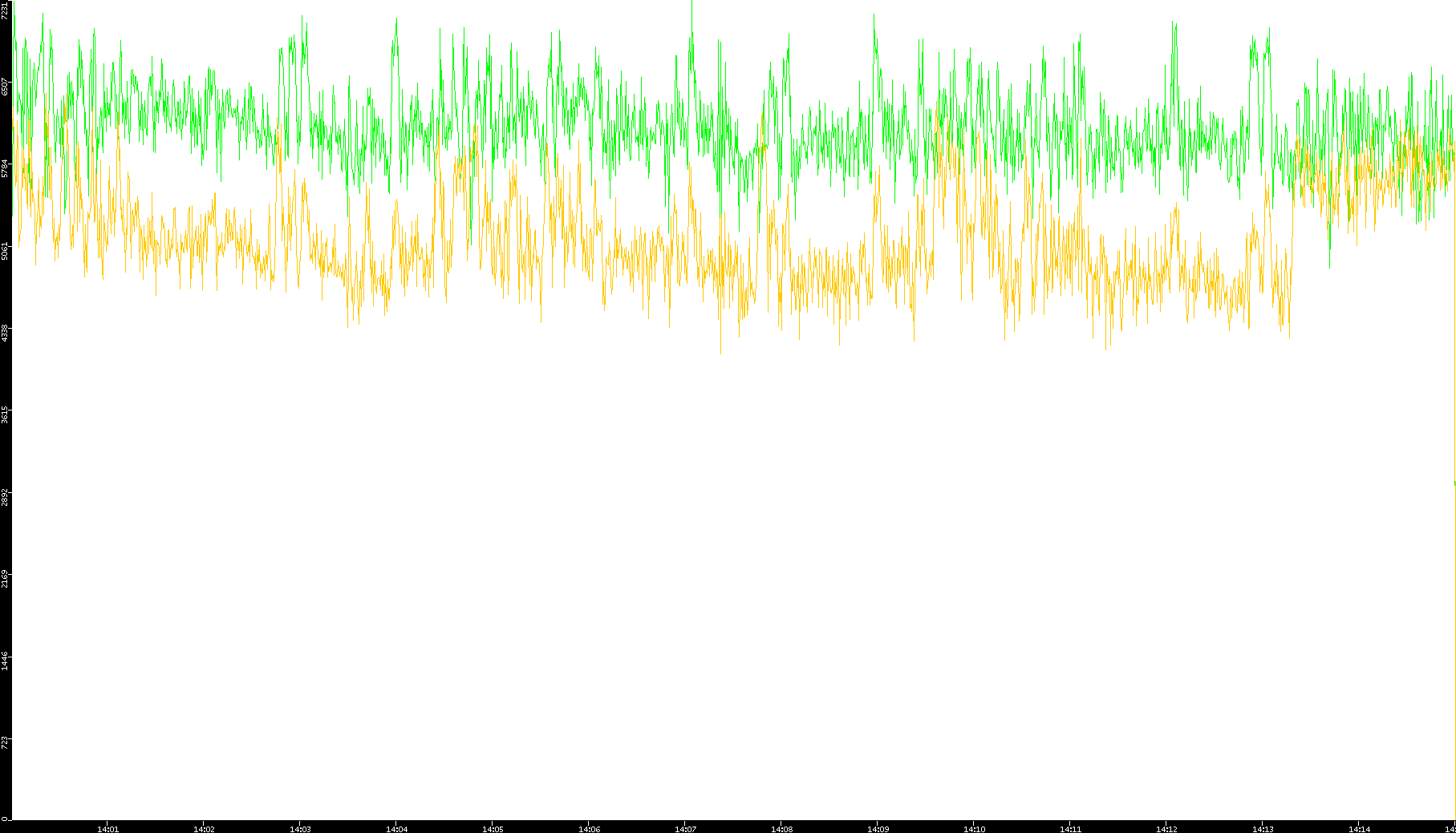Click the 2892 vertical axis label

click(6, 496)
